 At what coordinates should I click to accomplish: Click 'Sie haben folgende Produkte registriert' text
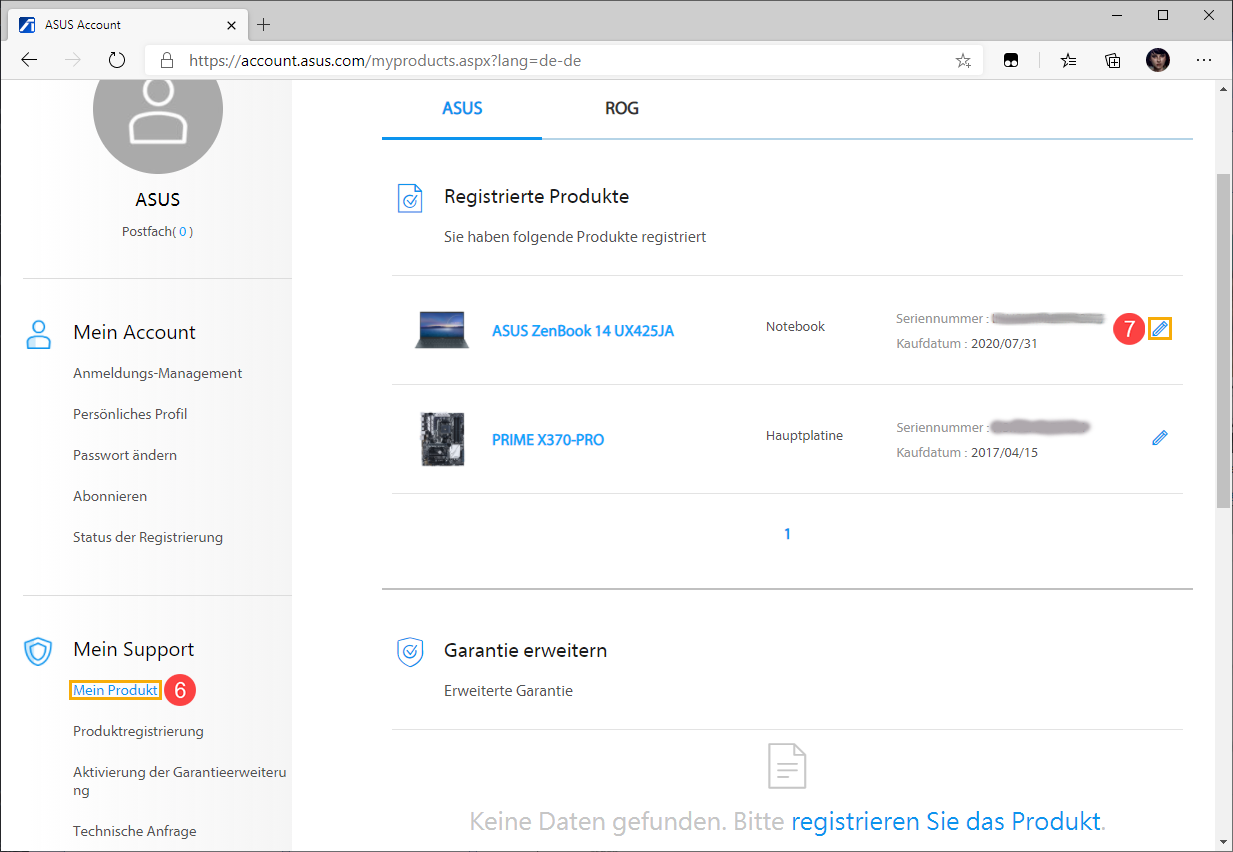tap(575, 237)
